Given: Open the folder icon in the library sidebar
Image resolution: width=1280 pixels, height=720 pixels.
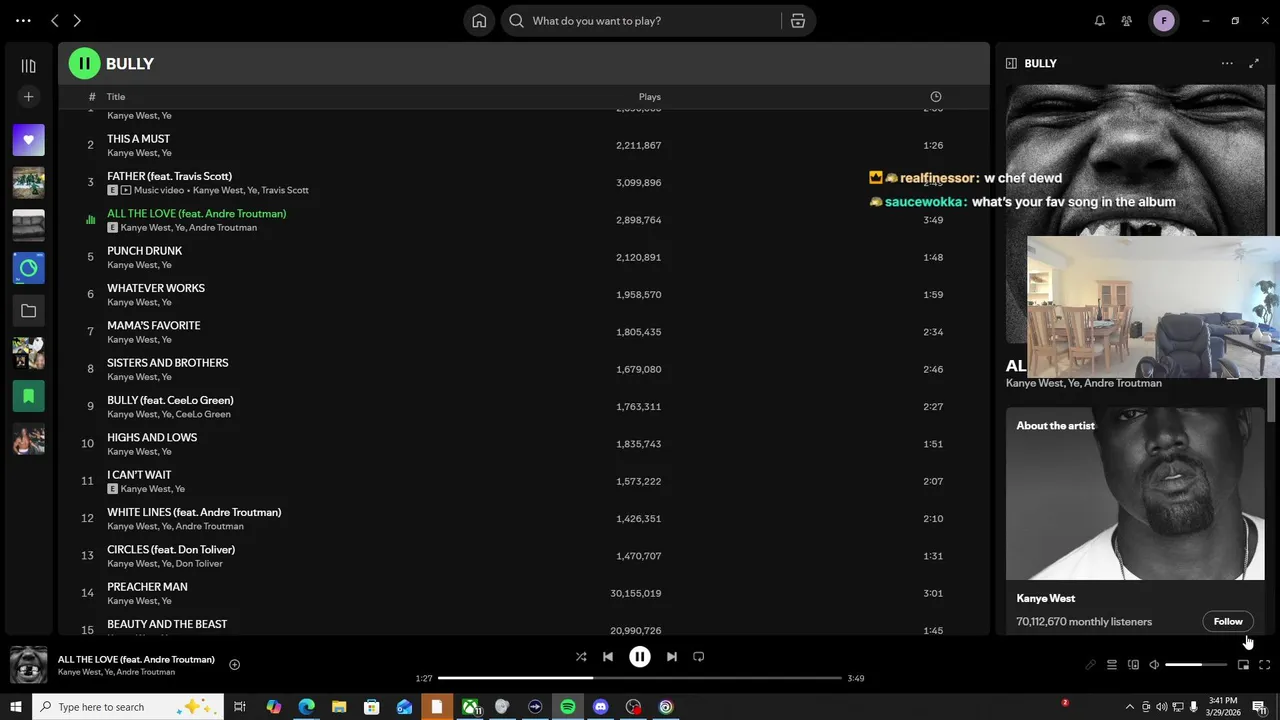Looking at the screenshot, I should [x=28, y=311].
